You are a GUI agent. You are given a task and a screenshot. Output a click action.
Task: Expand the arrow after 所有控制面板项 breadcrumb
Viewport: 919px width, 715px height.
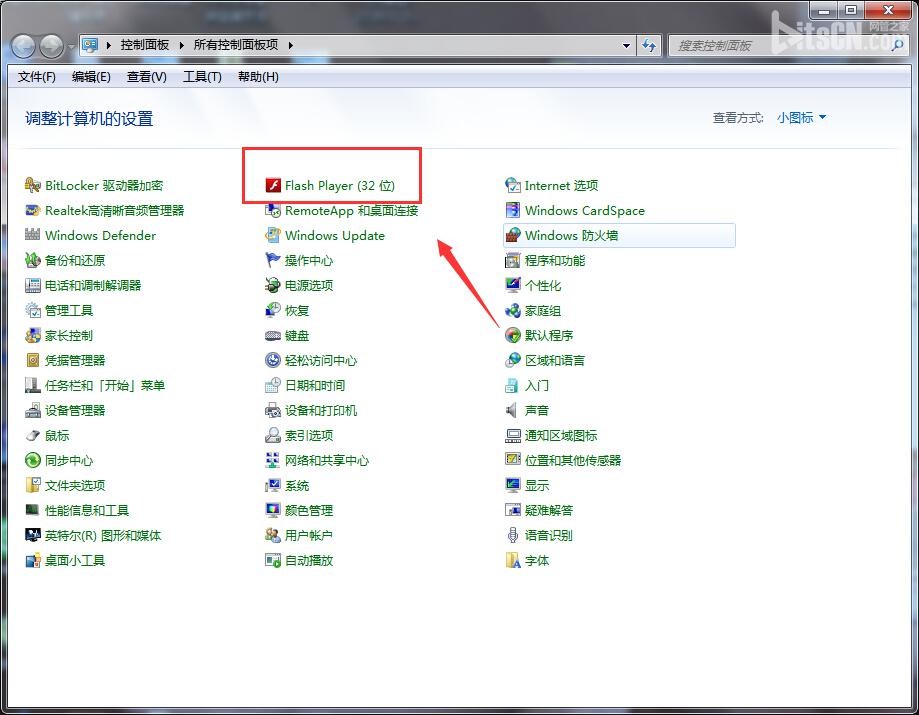[x=290, y=45]
